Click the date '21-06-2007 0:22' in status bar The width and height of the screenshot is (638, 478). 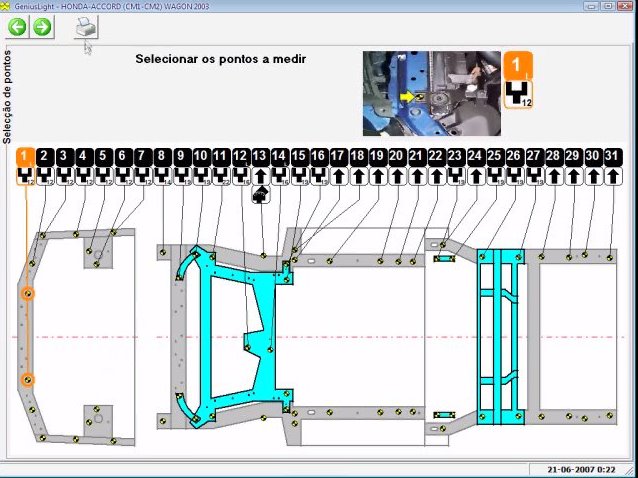point(581,469)
